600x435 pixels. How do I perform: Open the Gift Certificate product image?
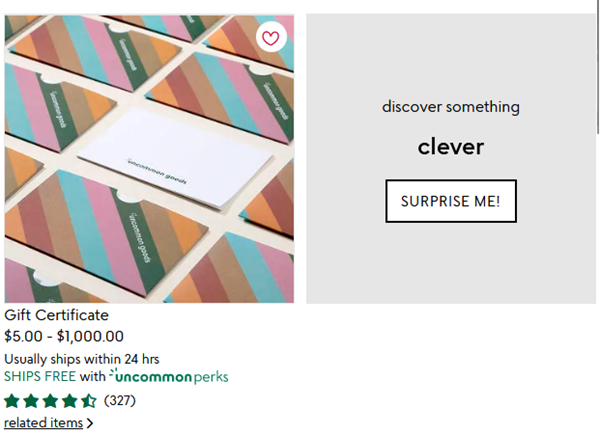149,230
